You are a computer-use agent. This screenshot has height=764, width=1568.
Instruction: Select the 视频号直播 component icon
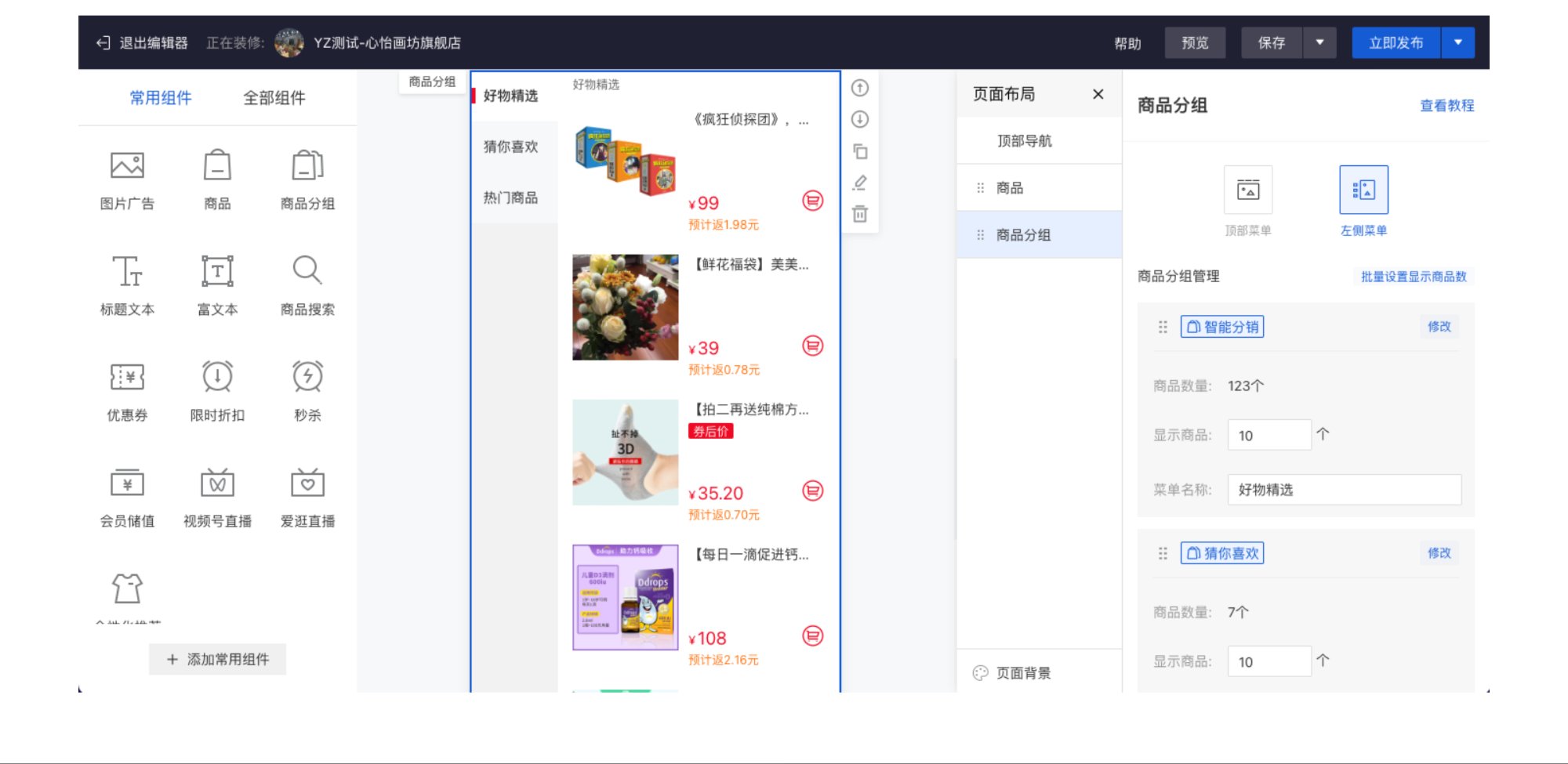click(217, 483)
